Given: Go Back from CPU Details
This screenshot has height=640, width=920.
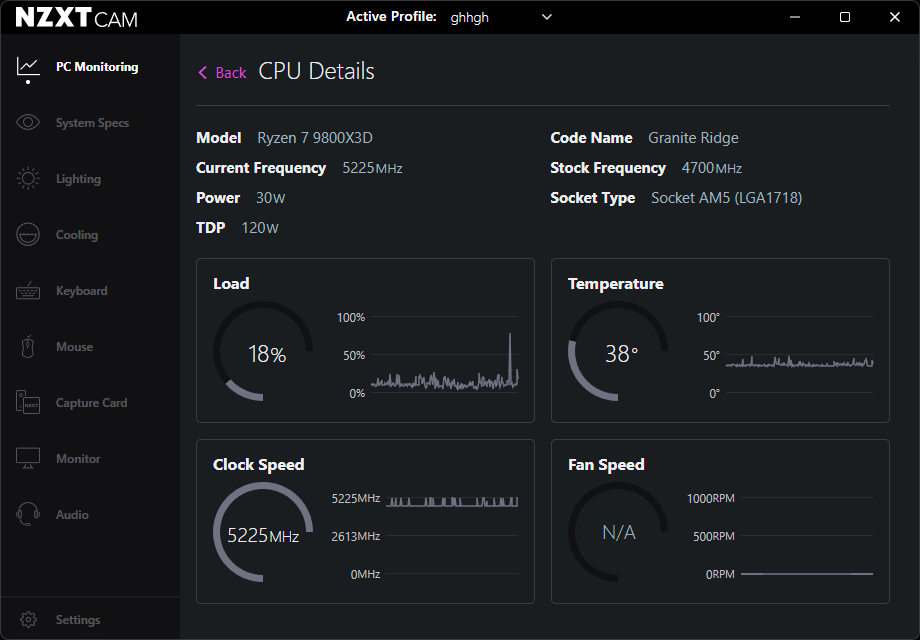Looking at the screenshot, I should tap(222, 73).
